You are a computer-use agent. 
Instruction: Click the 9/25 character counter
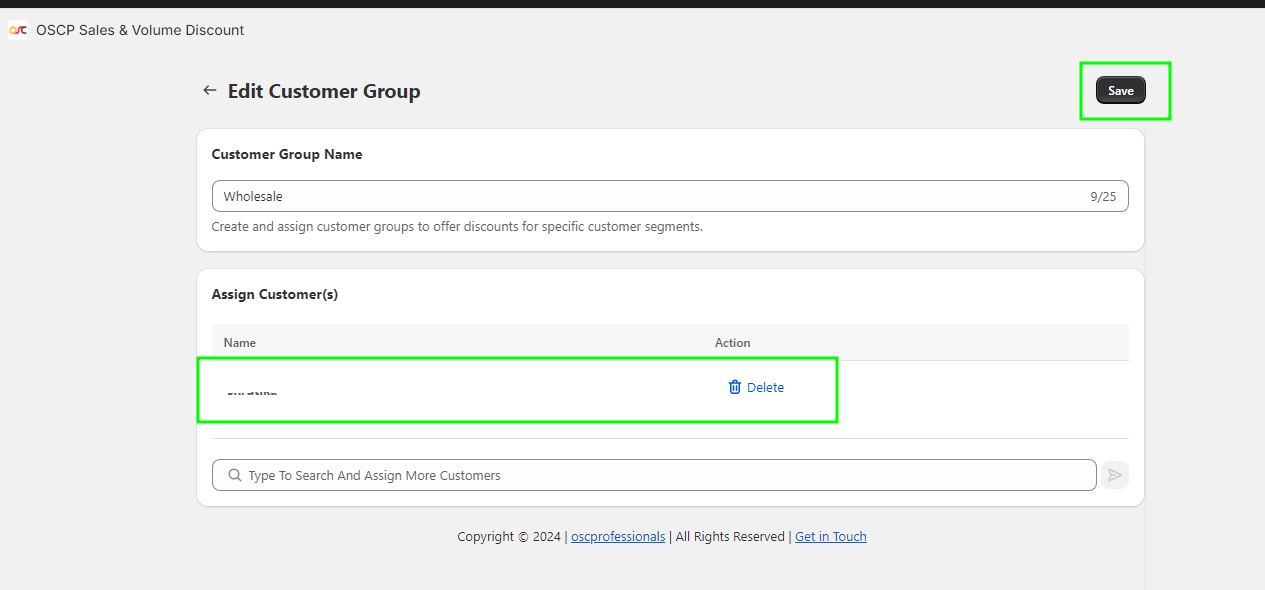[x=1103, y=196]
